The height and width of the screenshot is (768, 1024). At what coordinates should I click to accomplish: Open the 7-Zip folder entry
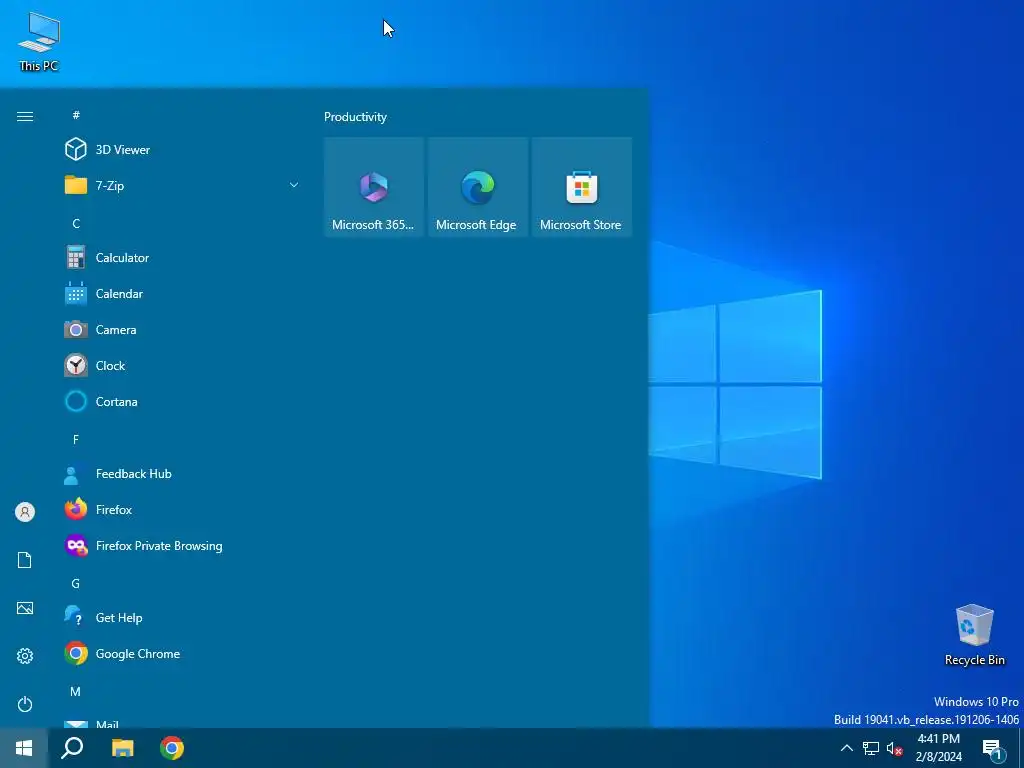[181, 185]
